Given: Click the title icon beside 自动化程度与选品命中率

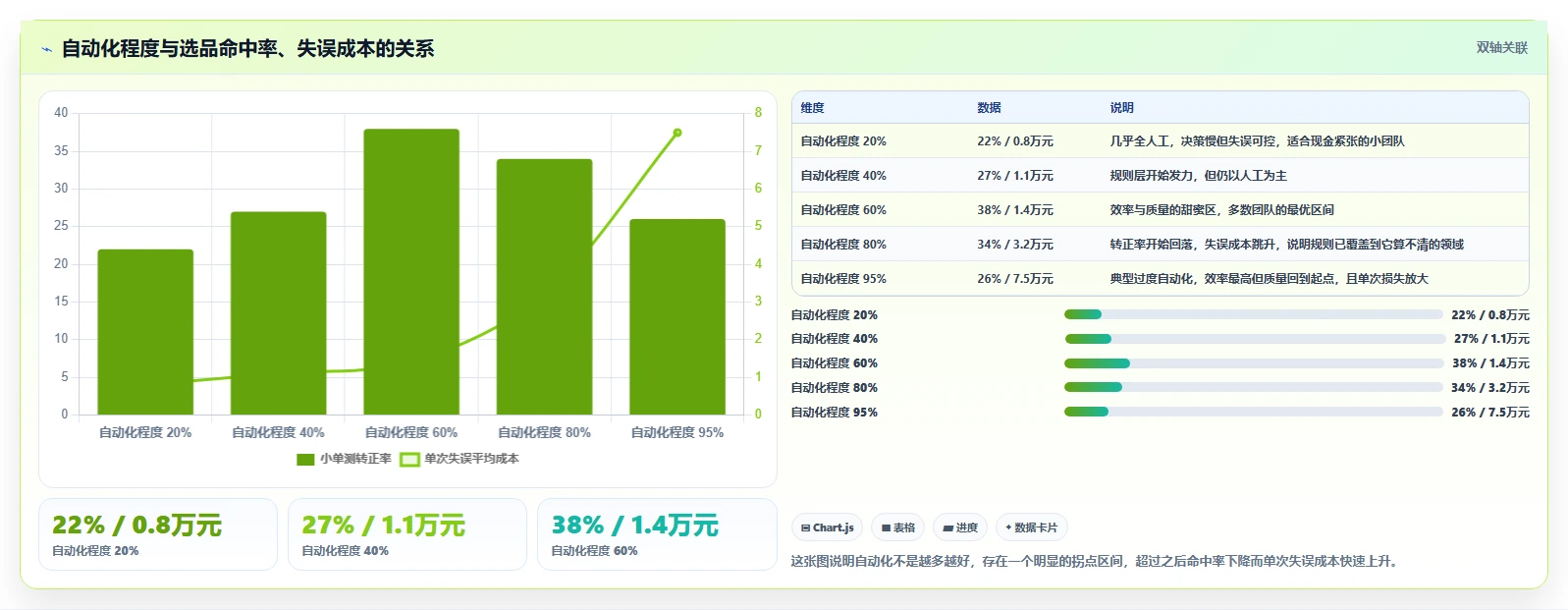Looking at the screenshot, I should (46, 49).
